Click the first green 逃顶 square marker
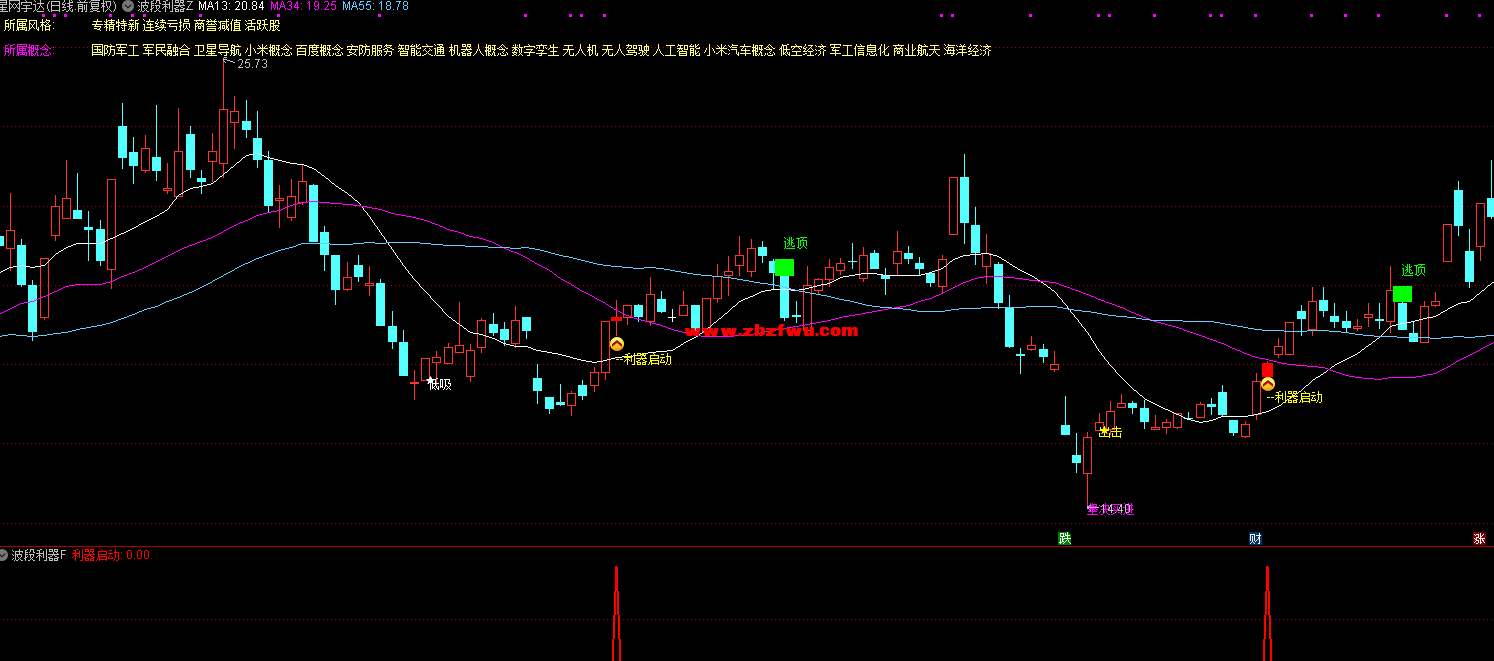The height and width of the screenshot is (661, 1494). click(784, 267)
